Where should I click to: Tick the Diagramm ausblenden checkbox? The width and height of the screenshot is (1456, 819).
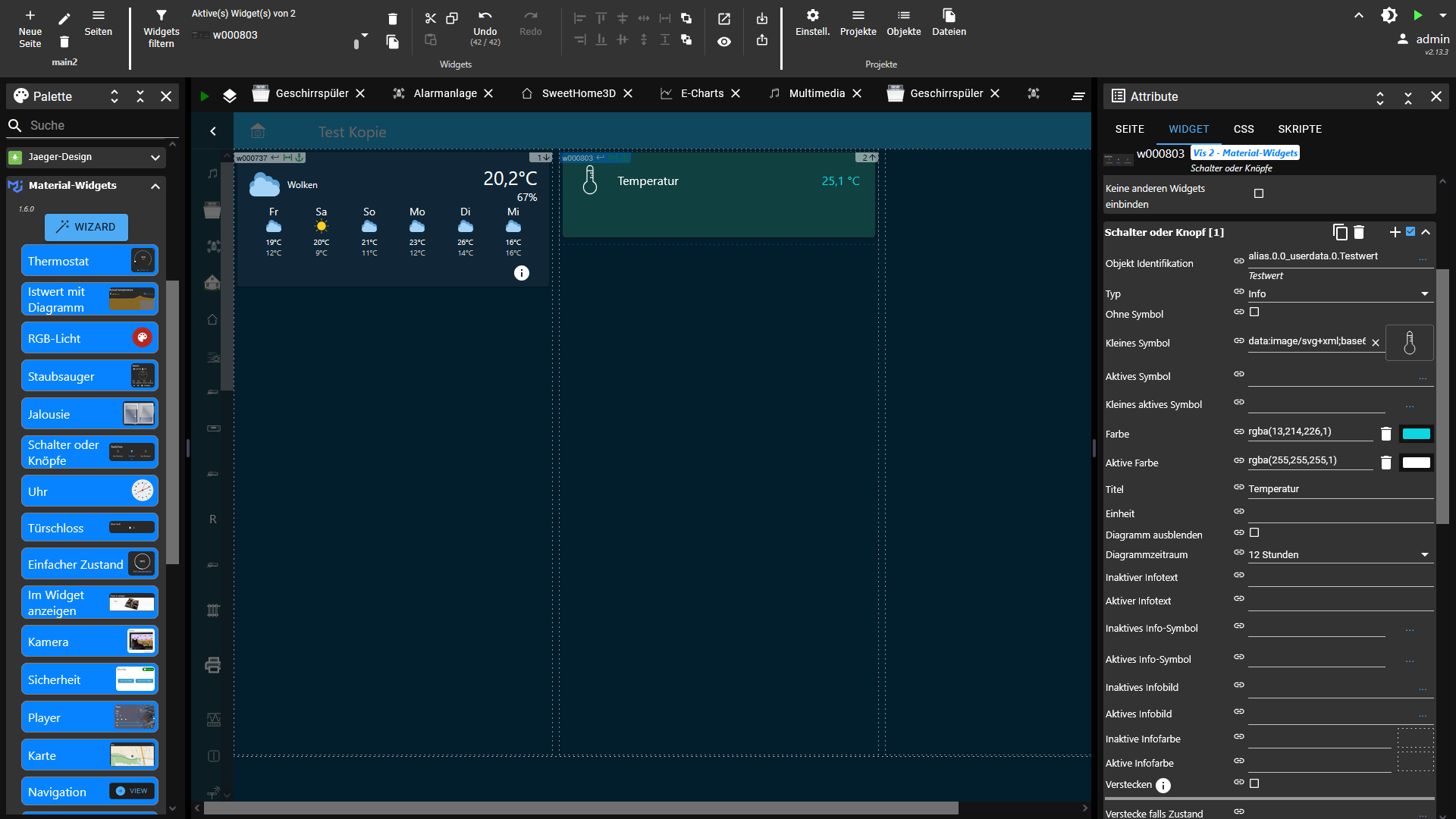[1254, 532]
